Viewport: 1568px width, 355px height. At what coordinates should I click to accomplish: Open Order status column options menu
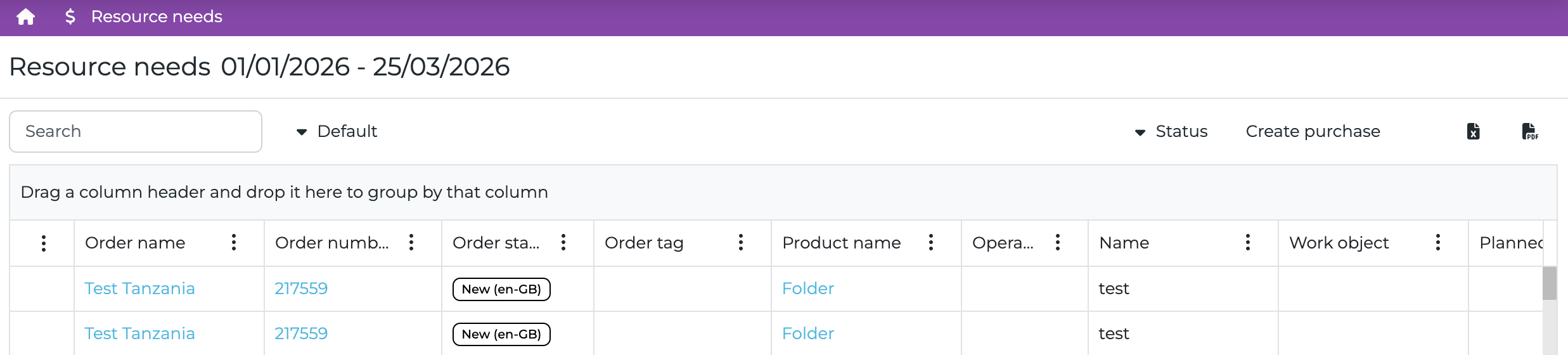point(563,242)
